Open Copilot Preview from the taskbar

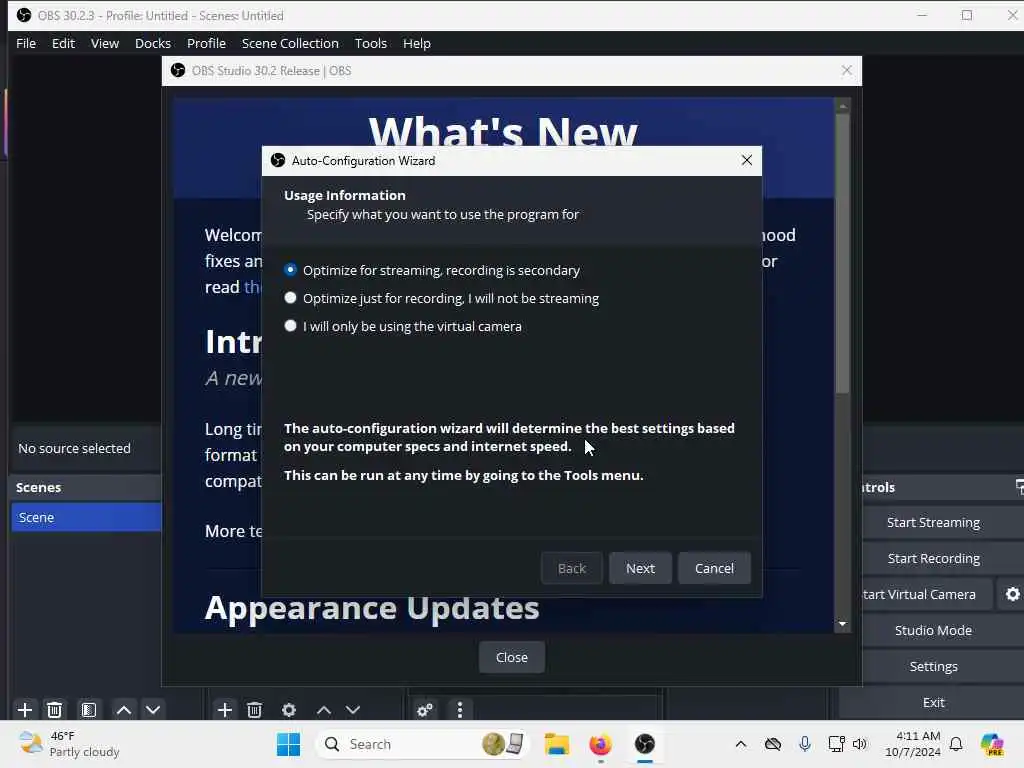[x=992, y=744]
